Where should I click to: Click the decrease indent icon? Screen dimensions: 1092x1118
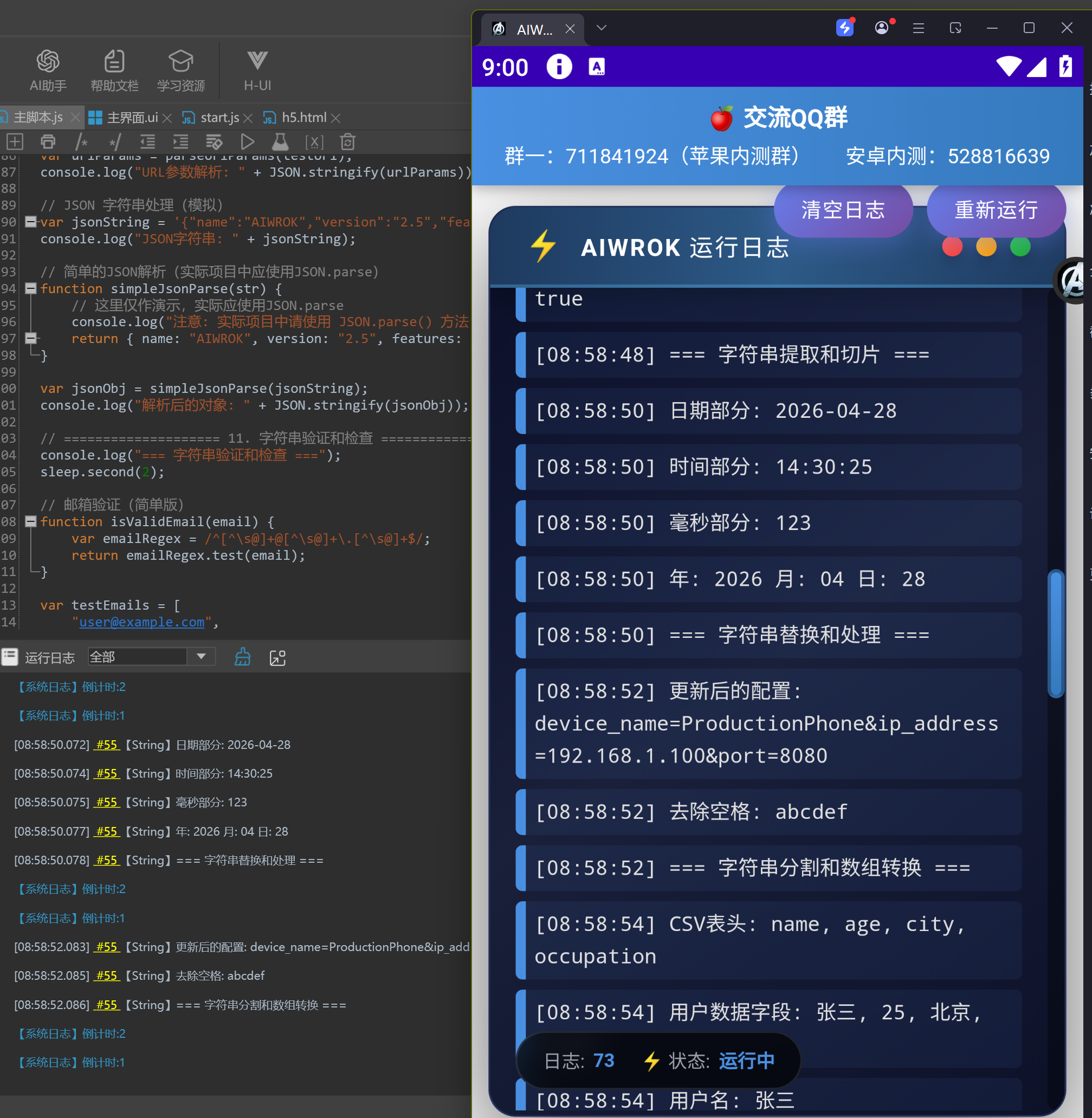(148, 141)
